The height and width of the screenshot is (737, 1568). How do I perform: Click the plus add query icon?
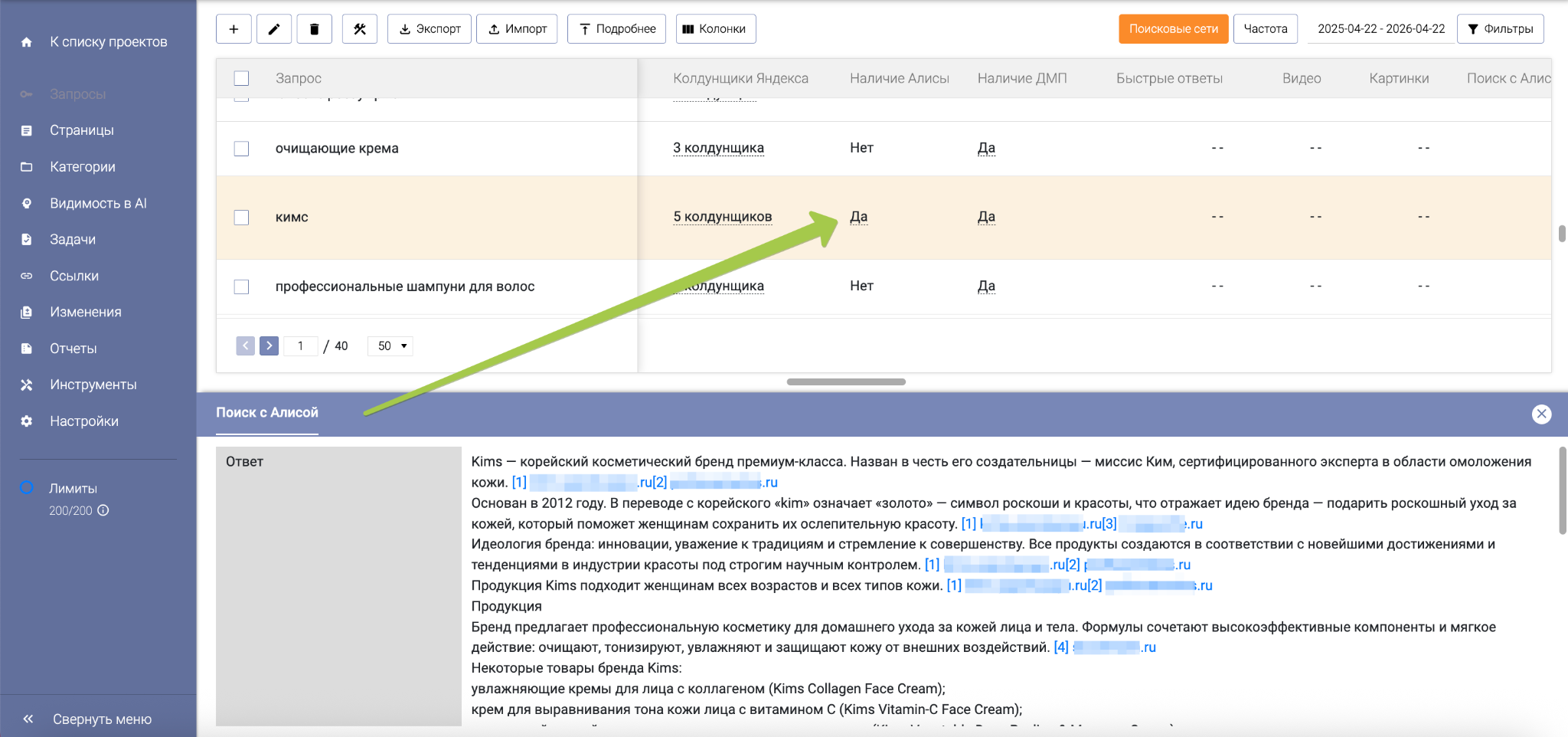234,29
